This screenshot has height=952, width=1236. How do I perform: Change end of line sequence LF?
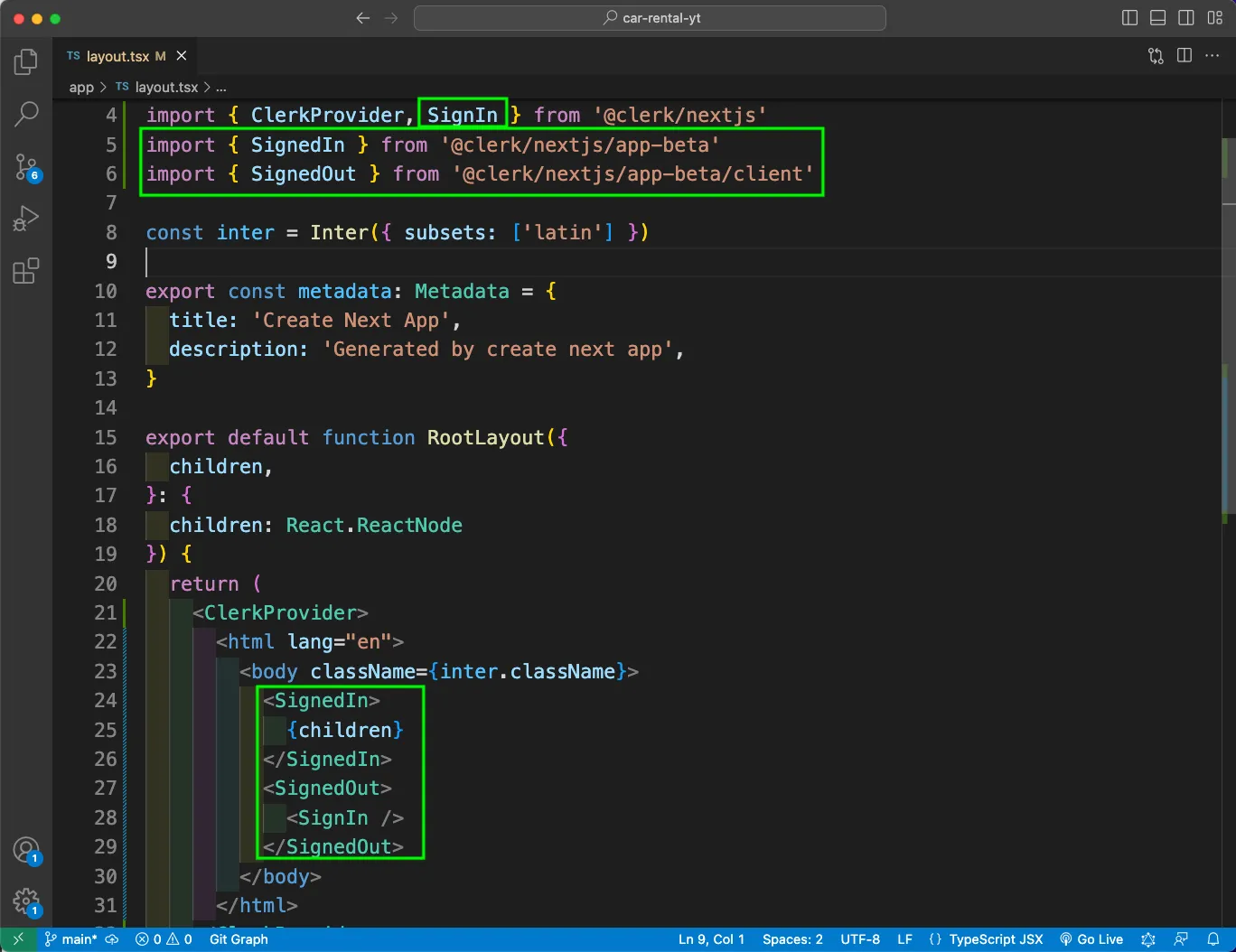(x=904, y=939)
